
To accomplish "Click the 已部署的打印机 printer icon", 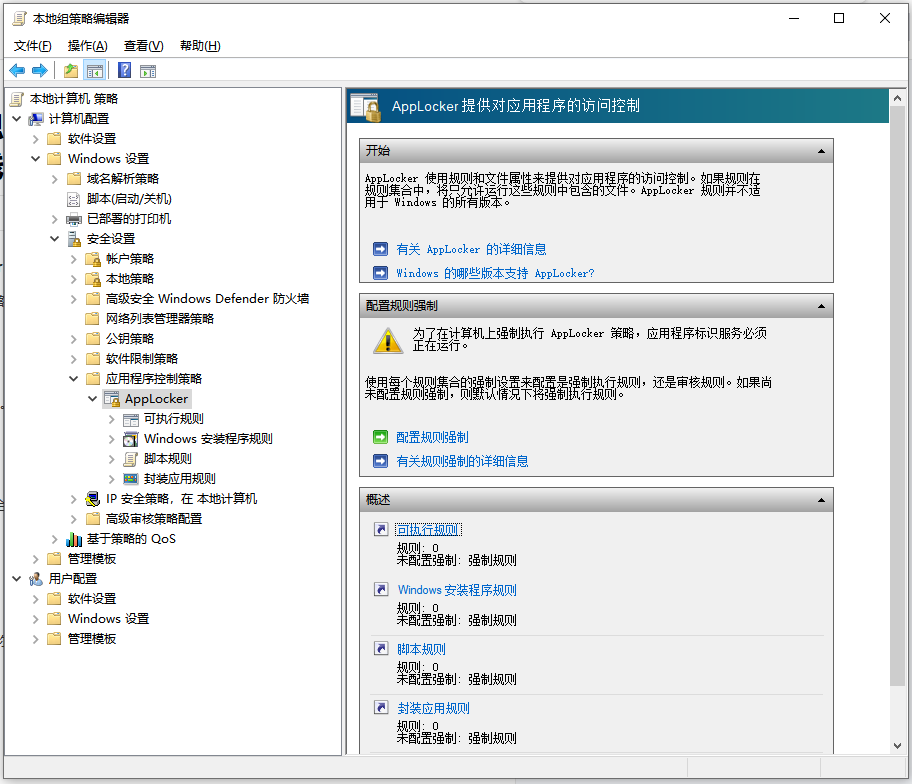I will tap(74, 219).
